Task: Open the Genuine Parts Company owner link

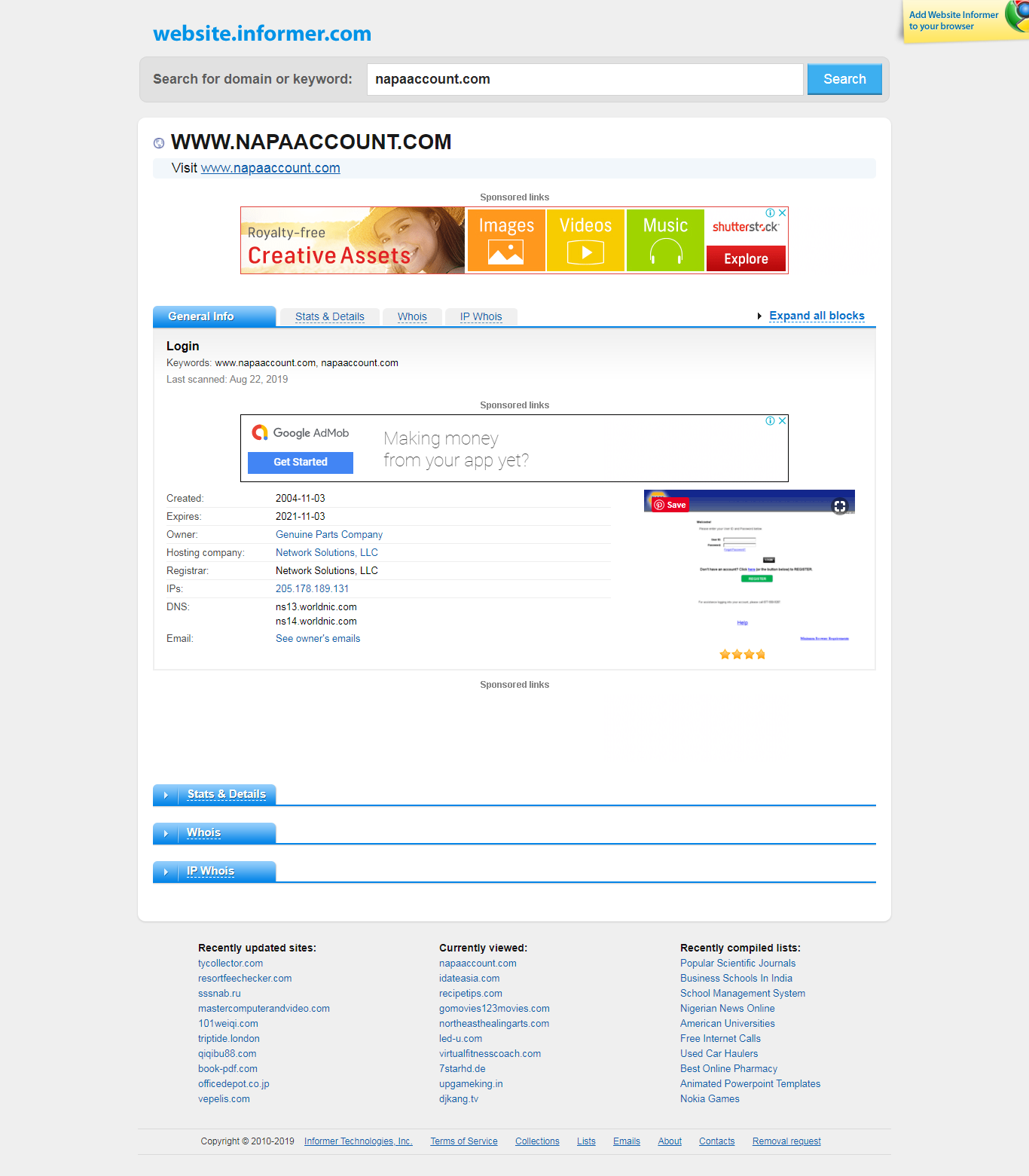Action: pyautogui.click(x=329, y=535)
